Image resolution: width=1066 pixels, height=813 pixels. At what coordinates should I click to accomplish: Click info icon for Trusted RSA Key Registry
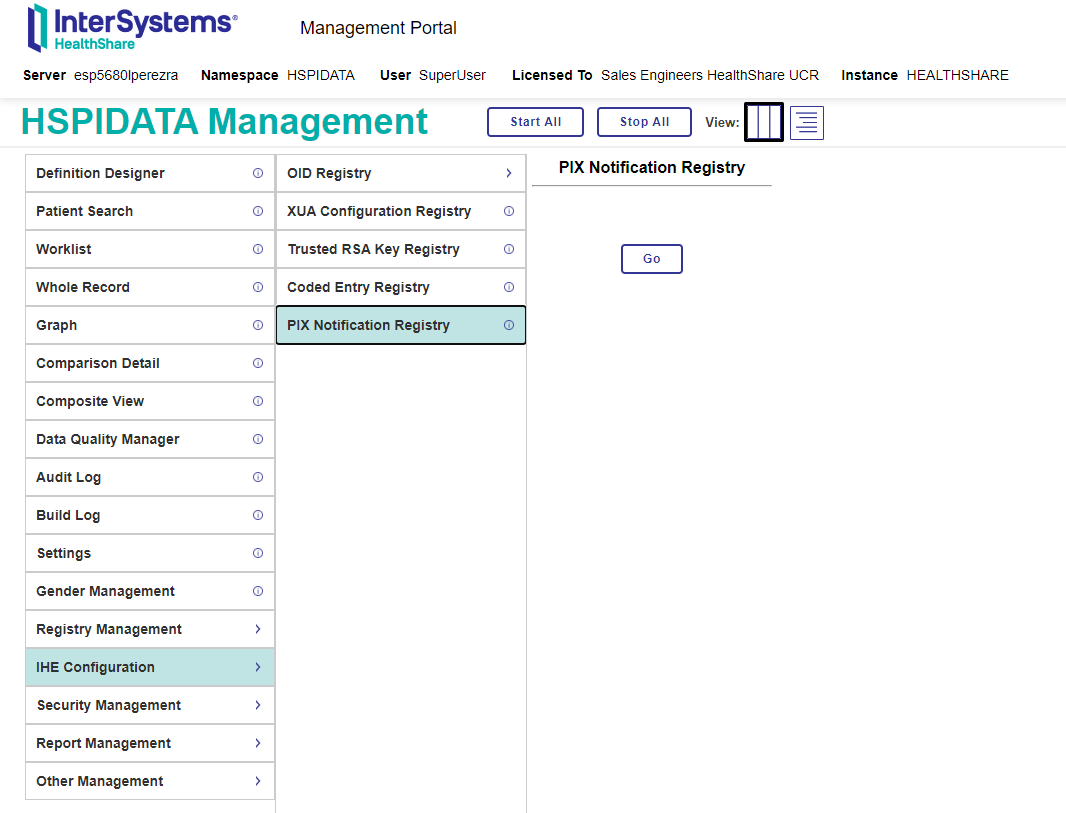[509, 249]
